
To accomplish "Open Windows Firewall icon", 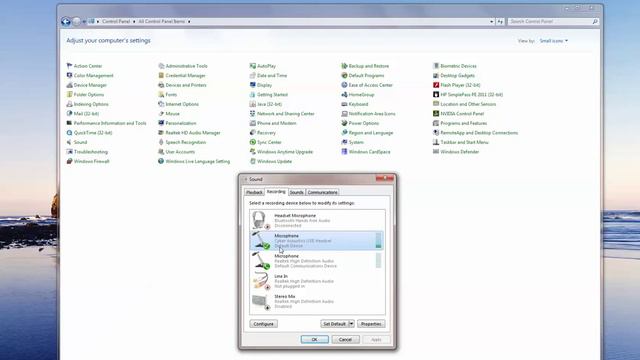I will (x=69, y=161).
